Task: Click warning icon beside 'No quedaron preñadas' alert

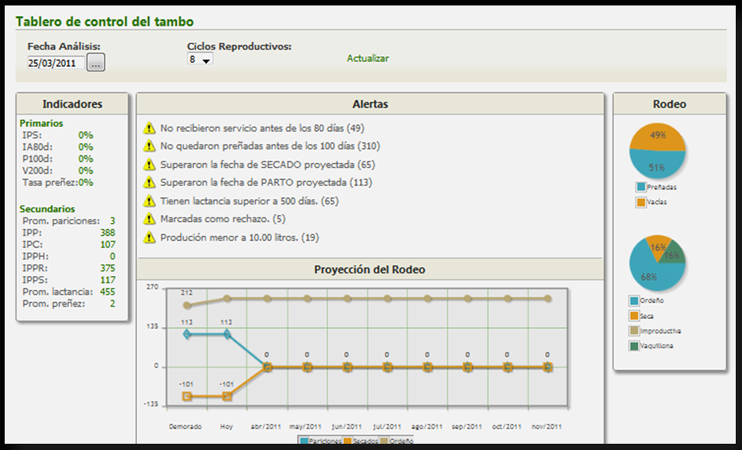Action: point(149,146)
